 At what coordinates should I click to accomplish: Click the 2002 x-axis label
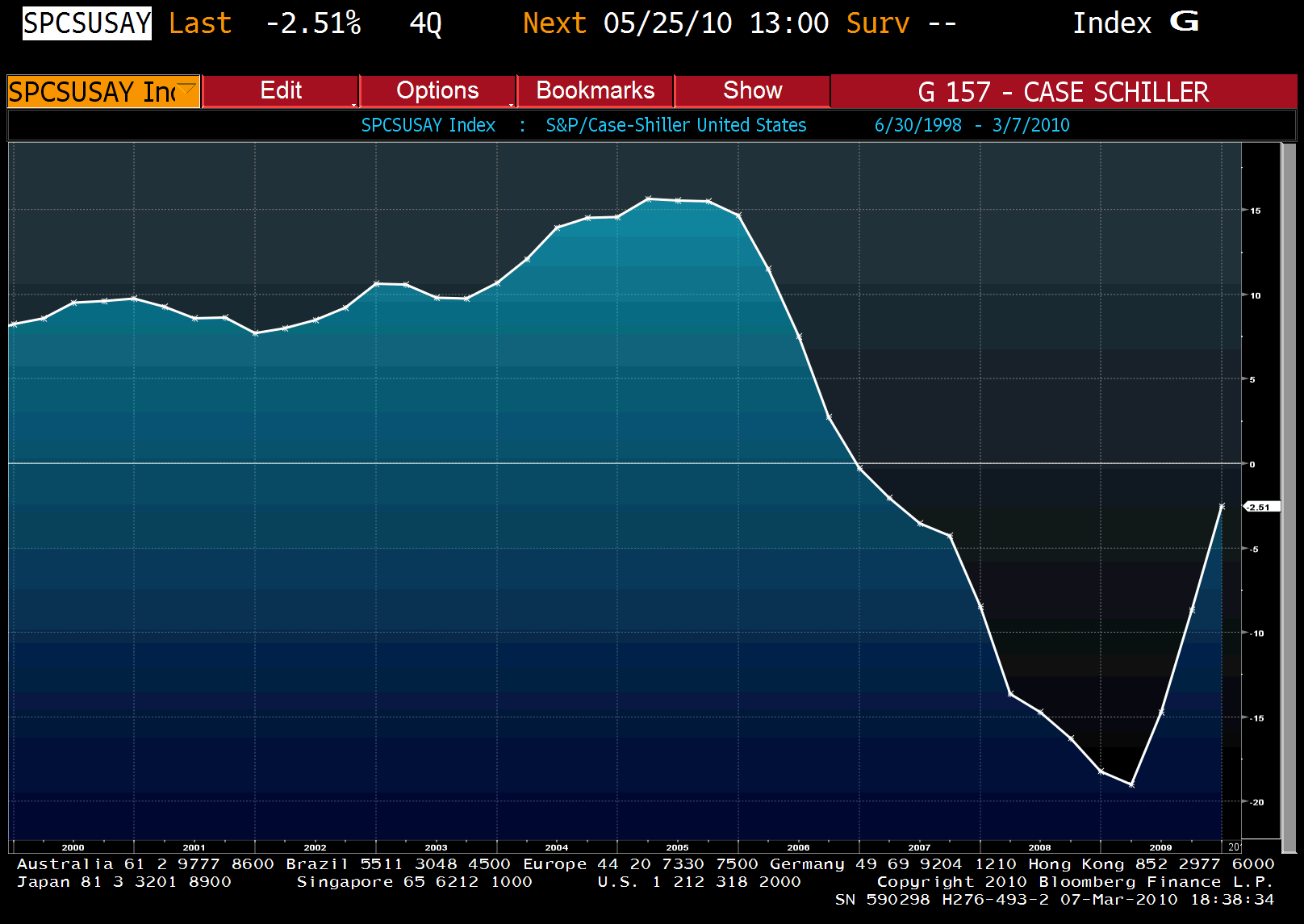[315, 847]
